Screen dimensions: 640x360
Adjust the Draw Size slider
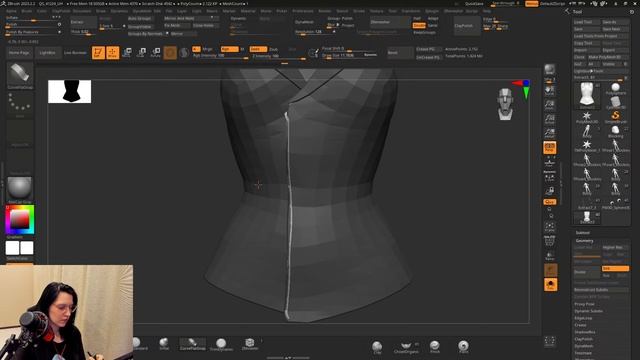pos(350,55)
